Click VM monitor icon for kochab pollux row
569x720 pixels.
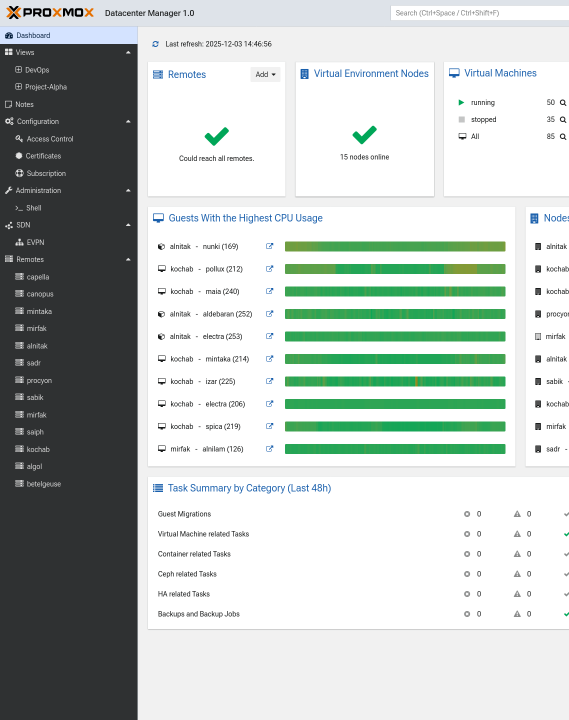click(x=162, y=269)
